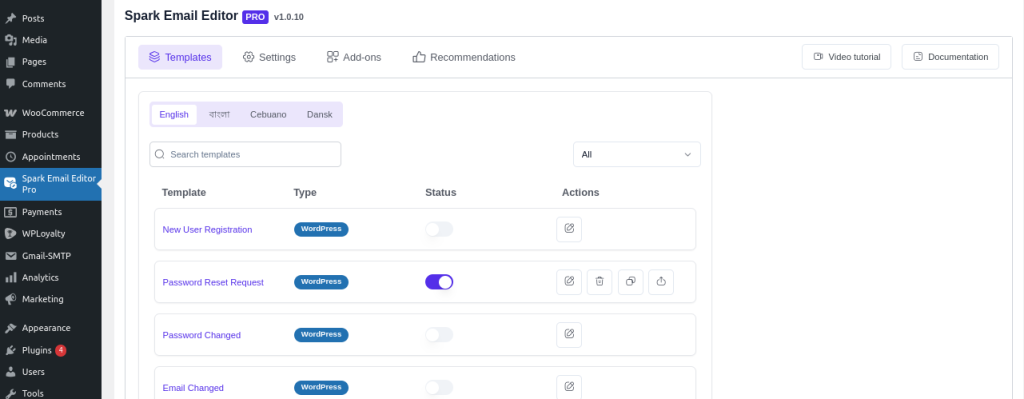Click the WooCommerce logo icon
The image size is (1024, 399).
coord(10,112)
